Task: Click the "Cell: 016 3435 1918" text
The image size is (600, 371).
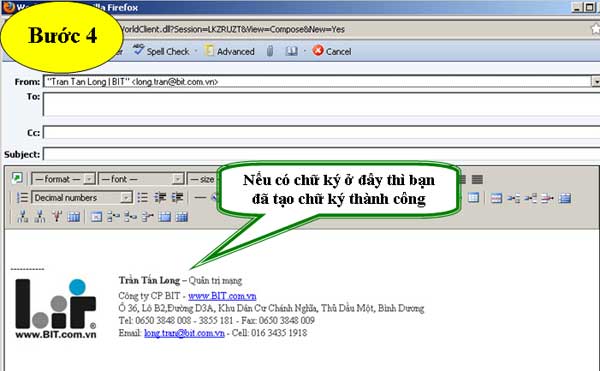Action: tap(269, 333)
